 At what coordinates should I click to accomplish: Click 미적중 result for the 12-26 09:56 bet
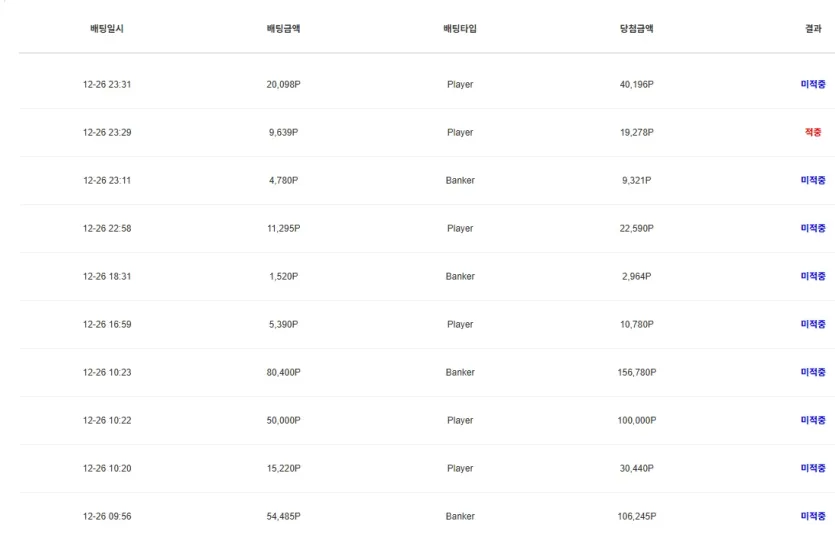[813, 517]
